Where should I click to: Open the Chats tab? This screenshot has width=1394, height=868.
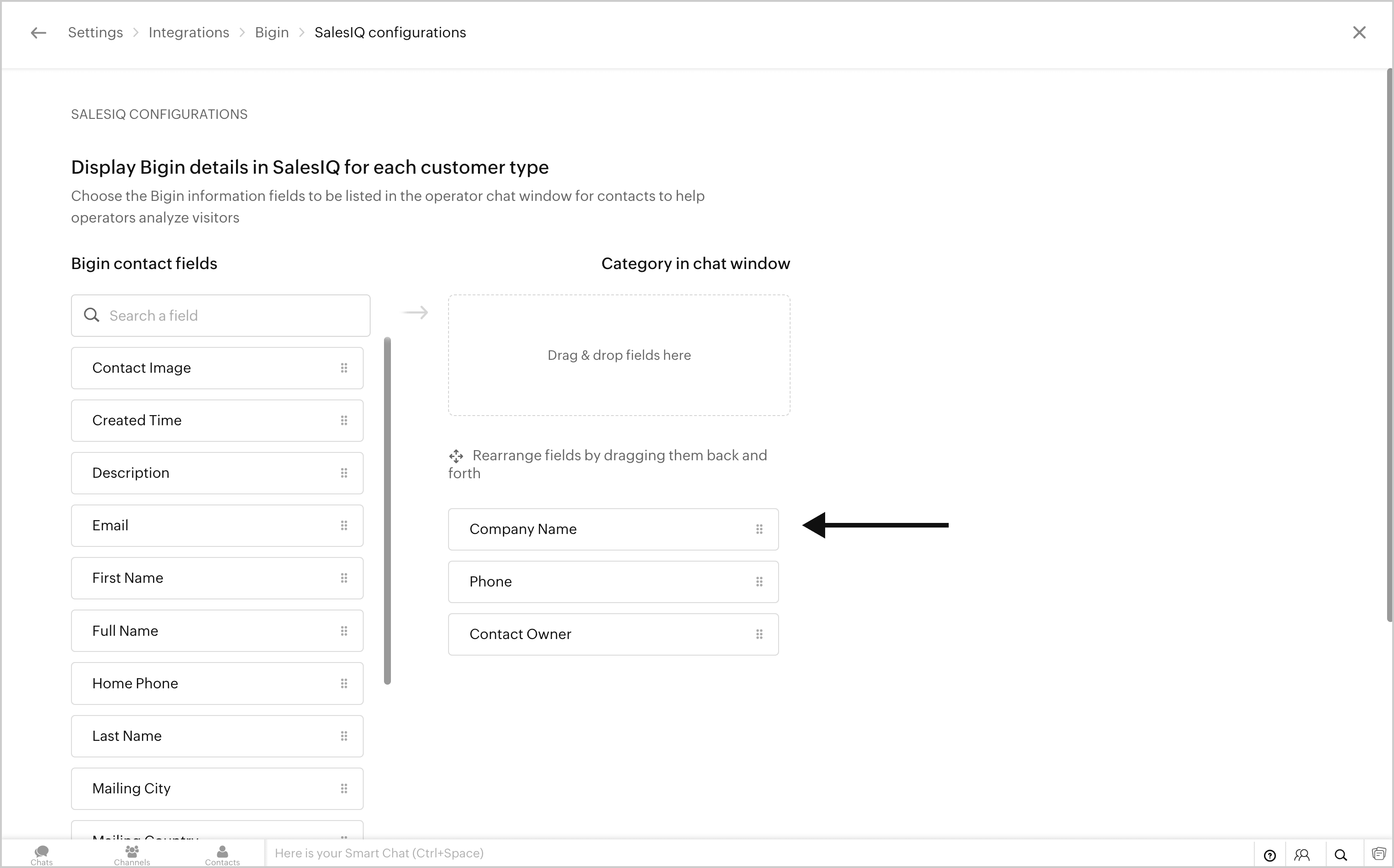click(41, 855)
